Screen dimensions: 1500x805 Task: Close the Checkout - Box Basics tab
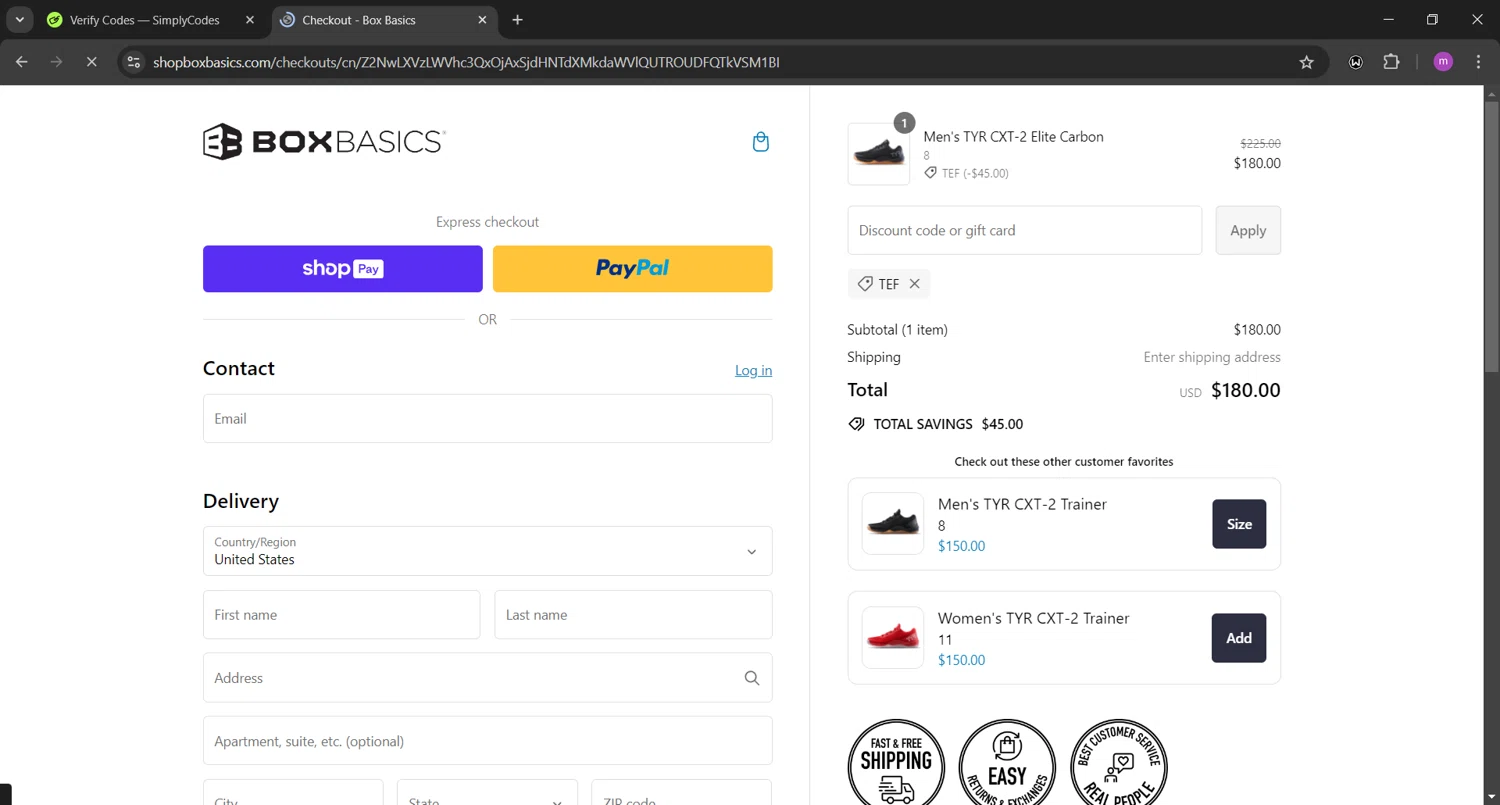tap(482, 20)
